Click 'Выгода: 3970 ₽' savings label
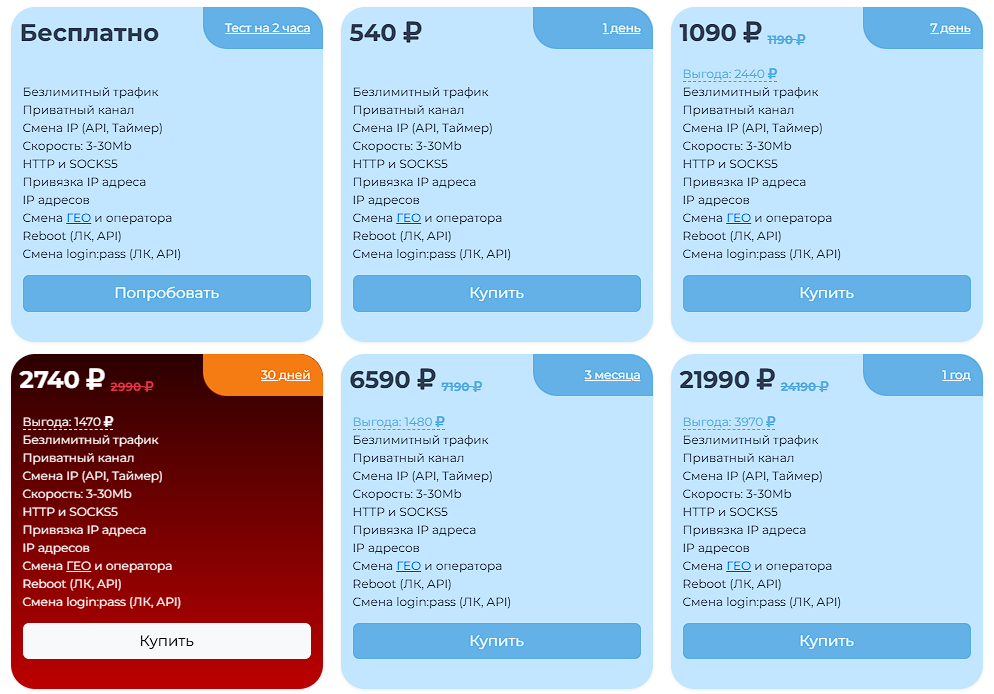The width and height of the screenshot is (994, 694). point(729,422)
